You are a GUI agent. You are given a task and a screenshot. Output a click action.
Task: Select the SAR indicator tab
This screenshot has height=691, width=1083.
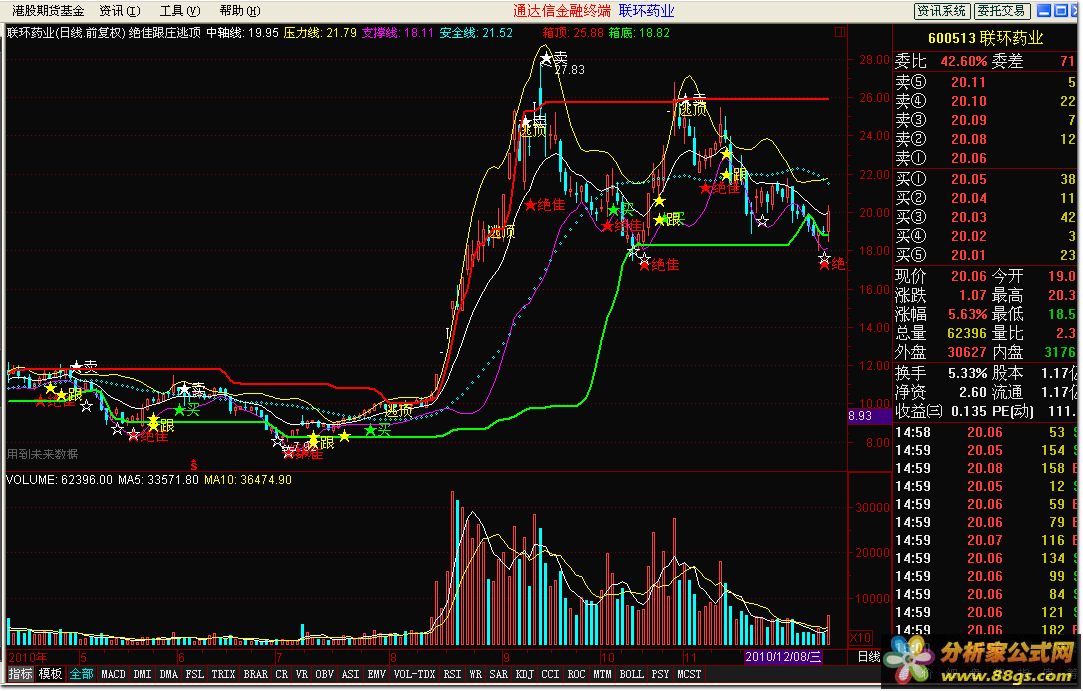pyautogui.click(x=499, y=674)
